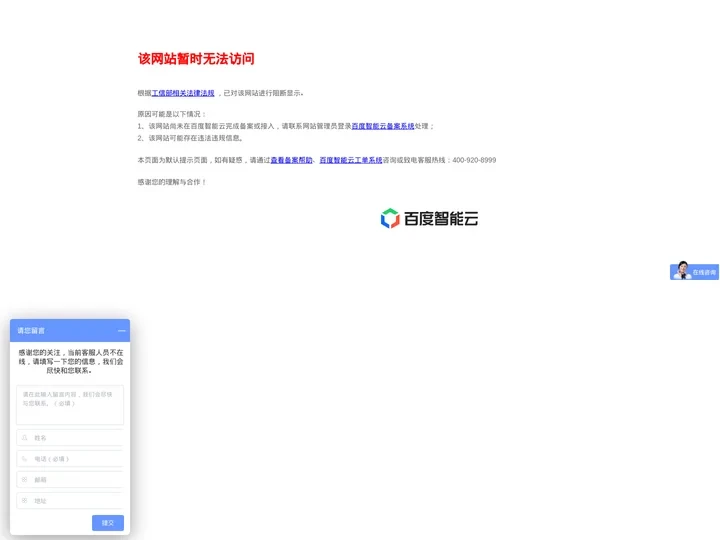Click the mail icon in 邮箱 field

[25, 479]
